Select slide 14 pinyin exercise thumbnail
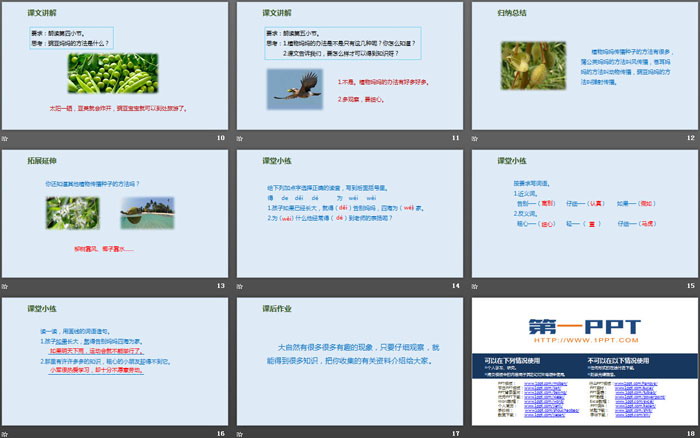The width and height of the screenshot is (700, 438). (x=350, y=214)
